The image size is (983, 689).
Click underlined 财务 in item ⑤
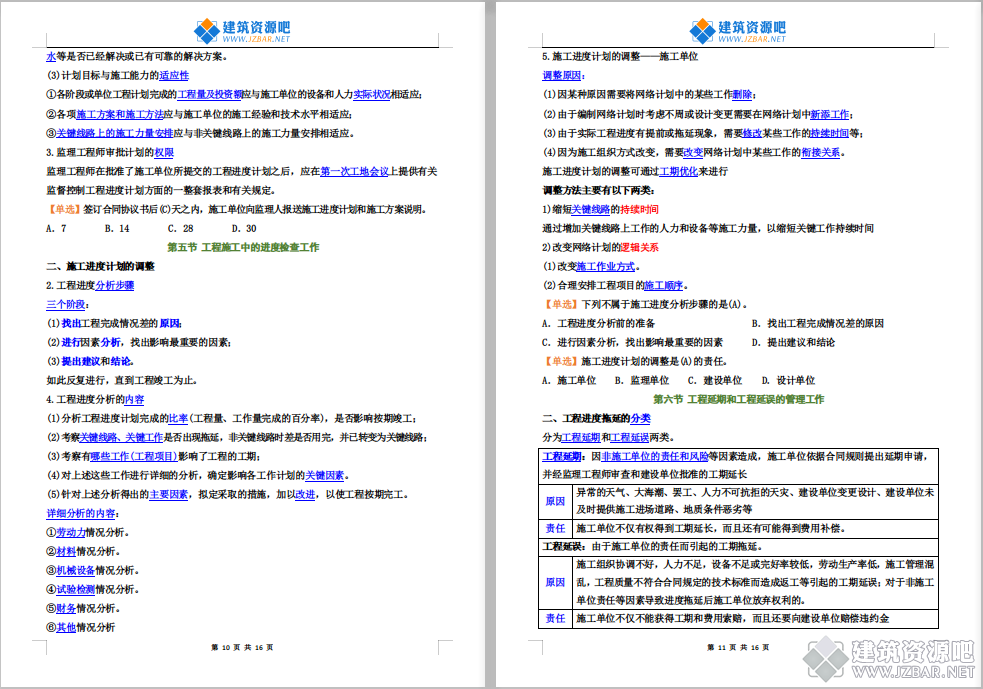click(66, 609)
